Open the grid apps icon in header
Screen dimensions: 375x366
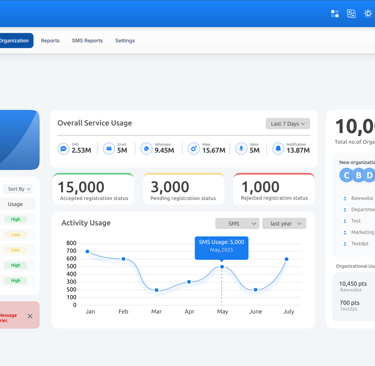click(335, 14)
